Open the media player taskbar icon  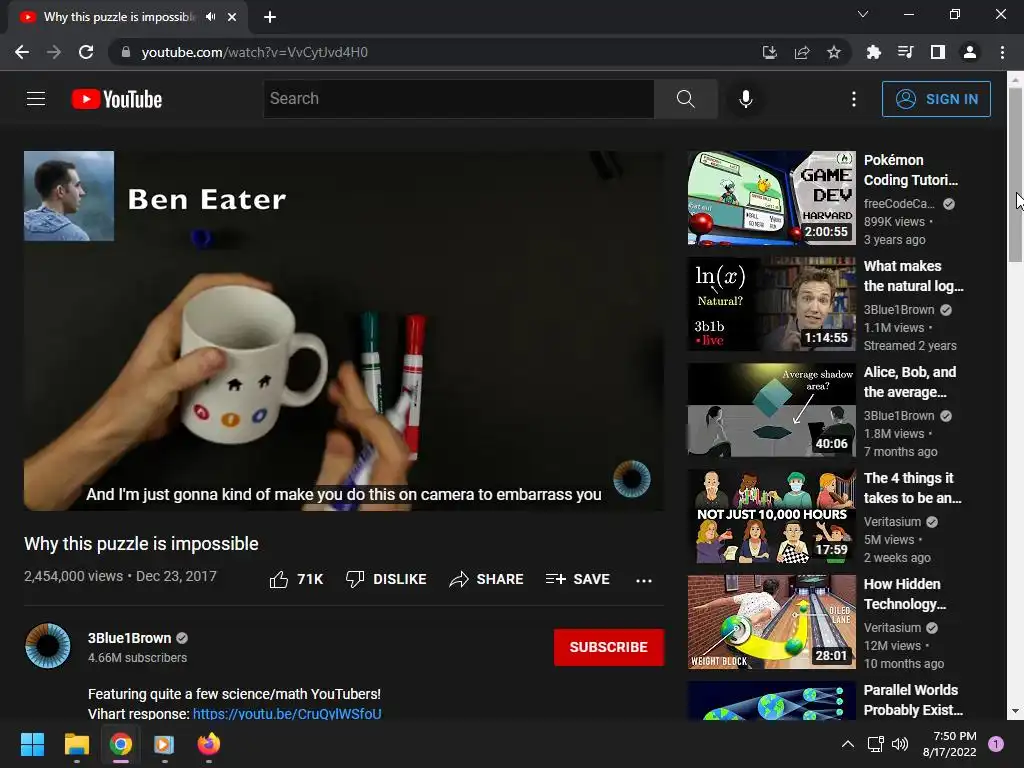coord(164,744)
